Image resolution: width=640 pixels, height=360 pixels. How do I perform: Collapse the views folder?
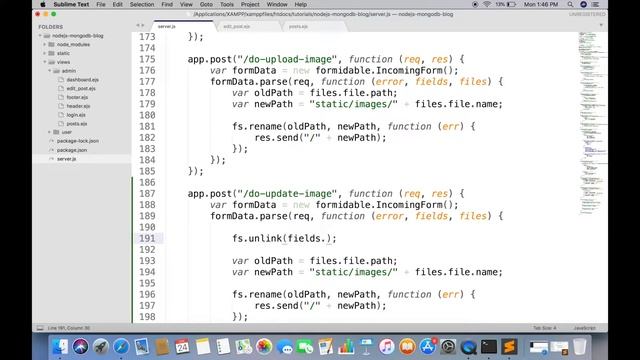tap(45, 62)
